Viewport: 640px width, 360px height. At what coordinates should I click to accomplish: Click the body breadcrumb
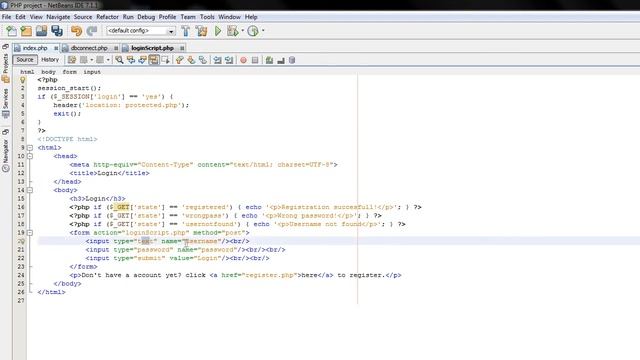[x=48, y=72]
